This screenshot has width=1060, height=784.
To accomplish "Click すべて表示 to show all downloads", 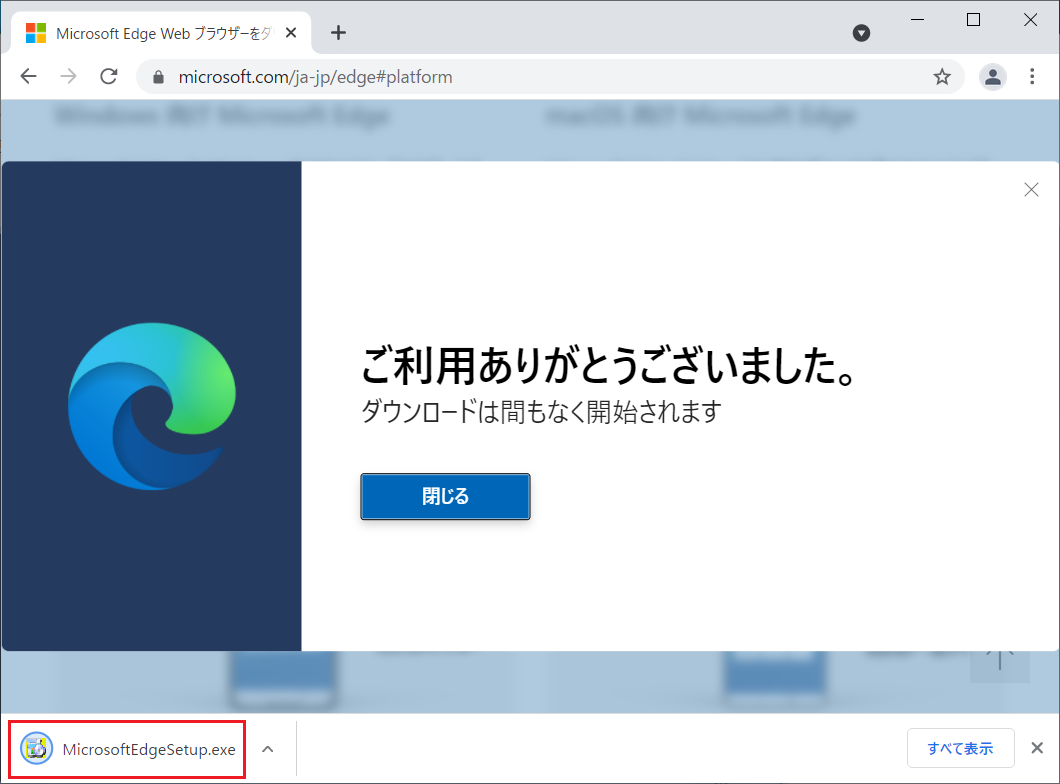I will pos(960,748).
